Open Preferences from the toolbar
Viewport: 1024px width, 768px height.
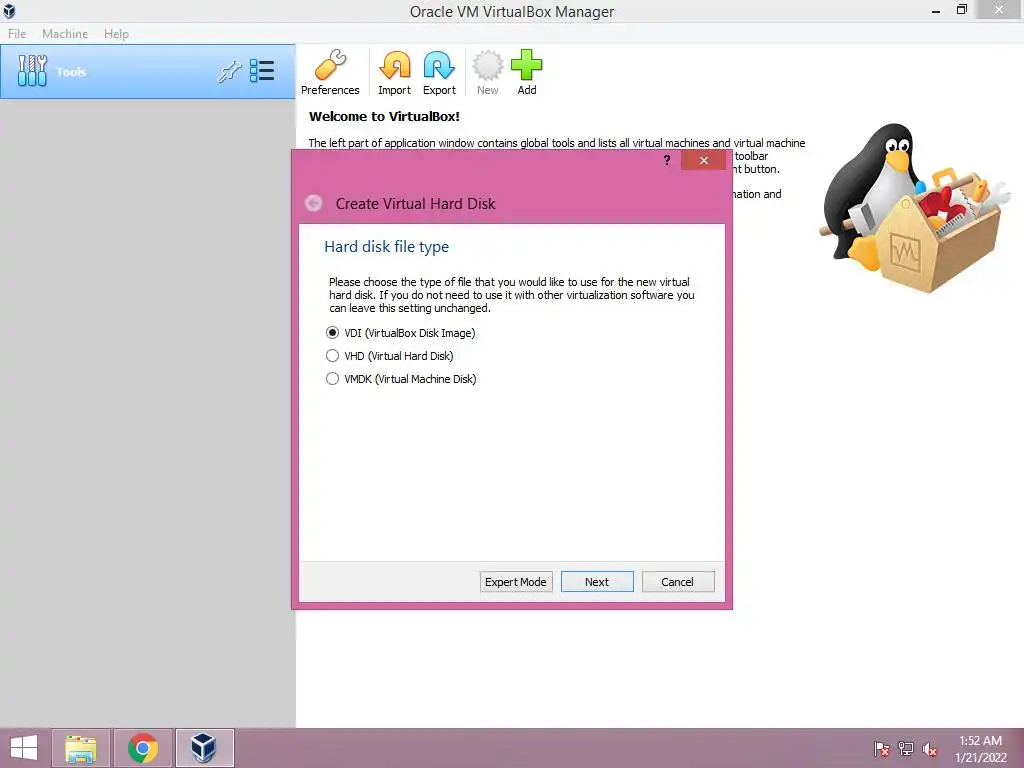pyautogui.click(x=330, y=72)
